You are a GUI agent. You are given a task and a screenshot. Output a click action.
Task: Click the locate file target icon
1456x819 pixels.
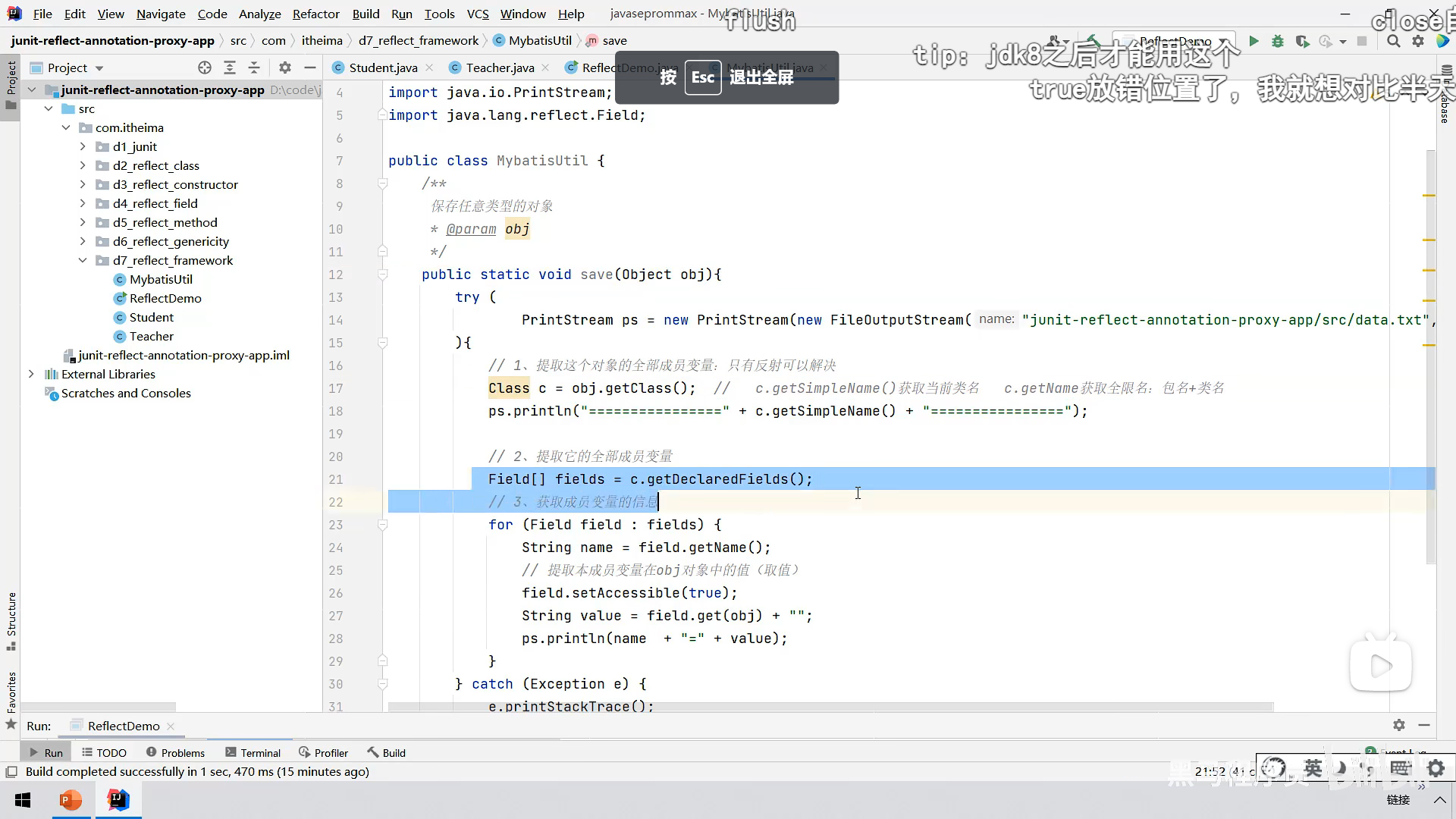tap(205, 67)
